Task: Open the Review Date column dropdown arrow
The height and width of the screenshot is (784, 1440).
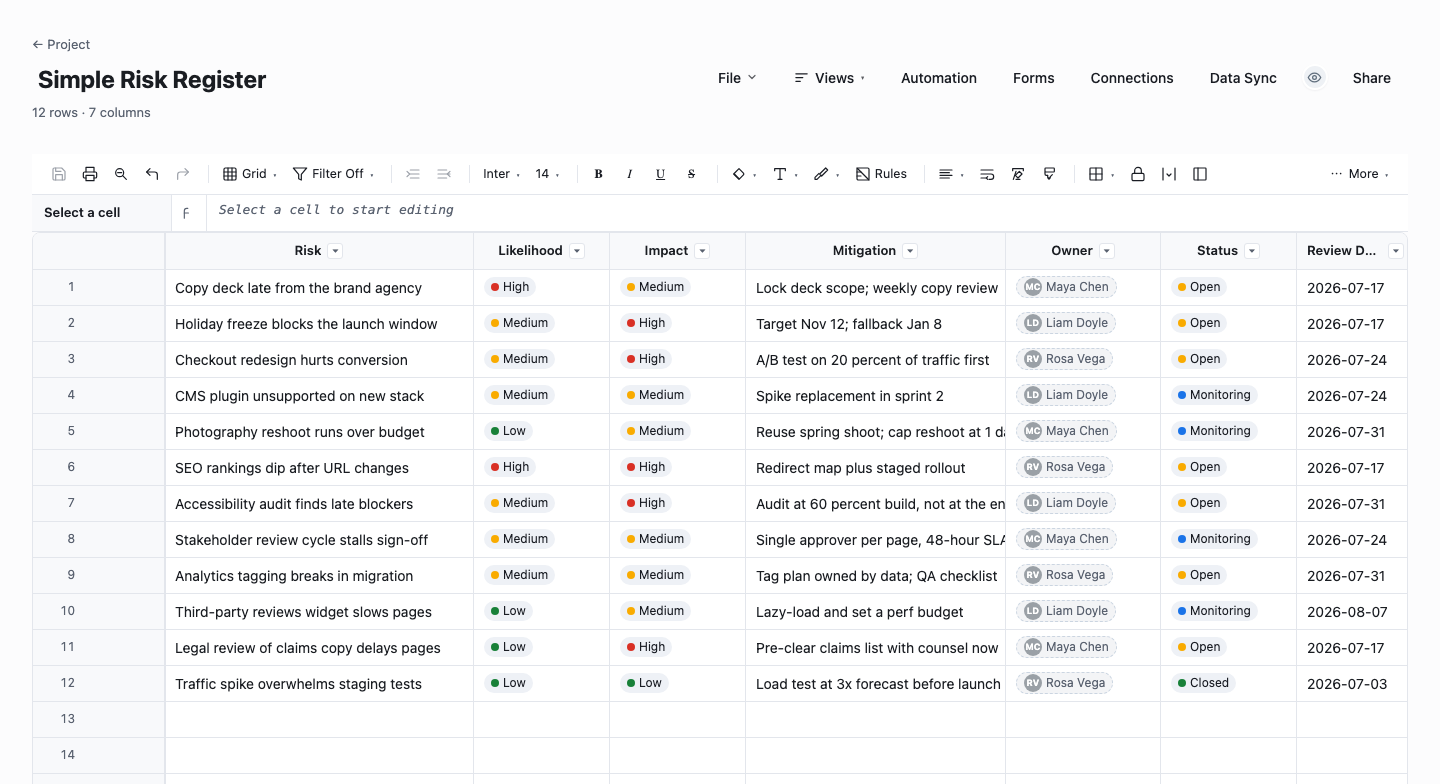Action: point(1396,251)
